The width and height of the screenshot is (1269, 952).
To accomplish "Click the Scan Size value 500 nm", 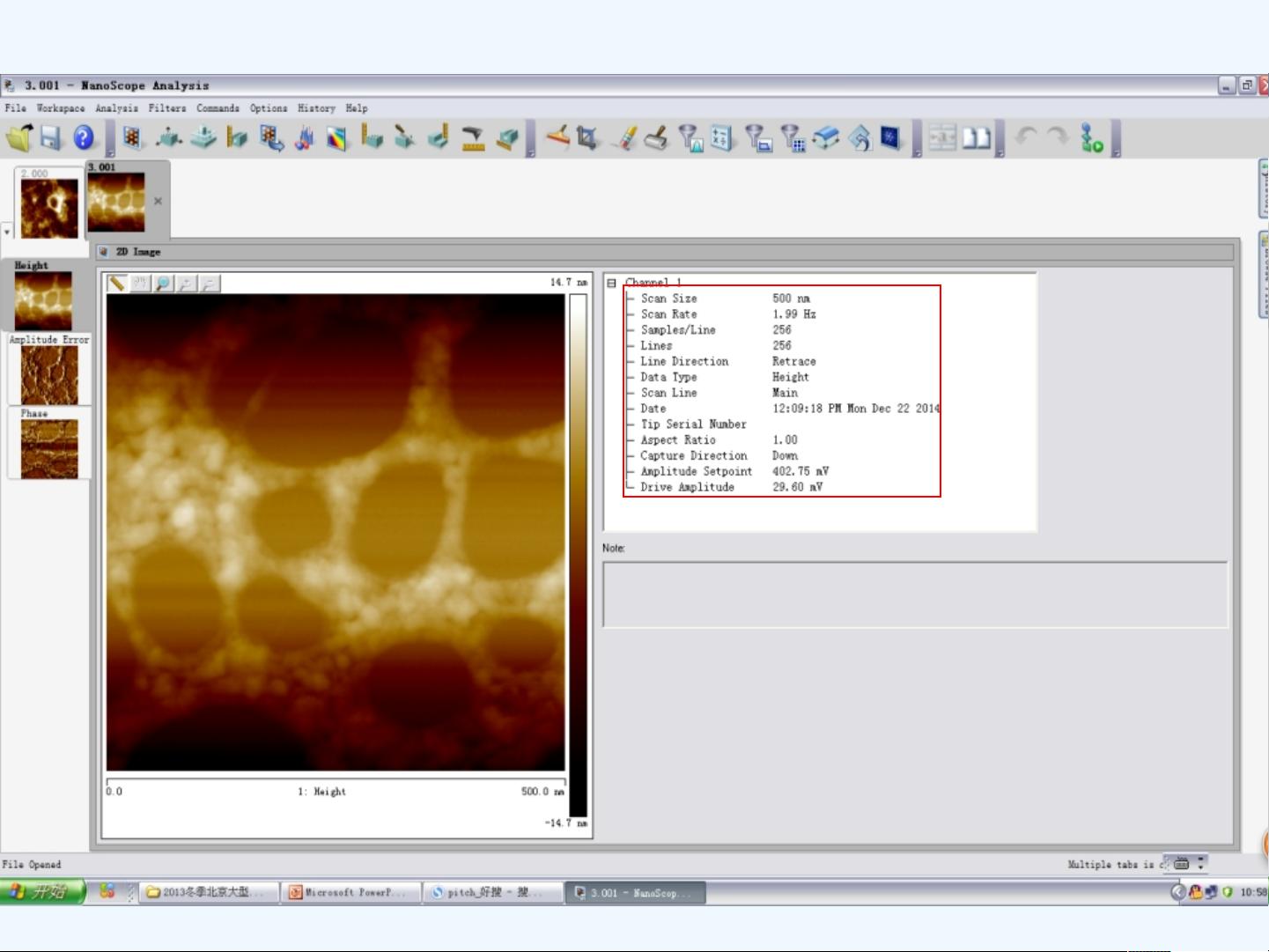I will (791, 299).
